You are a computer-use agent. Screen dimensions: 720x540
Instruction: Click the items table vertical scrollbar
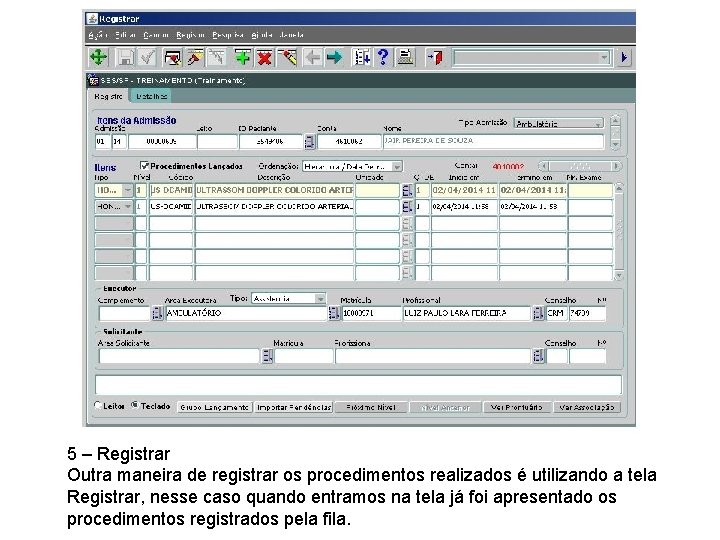pos(619,231)
